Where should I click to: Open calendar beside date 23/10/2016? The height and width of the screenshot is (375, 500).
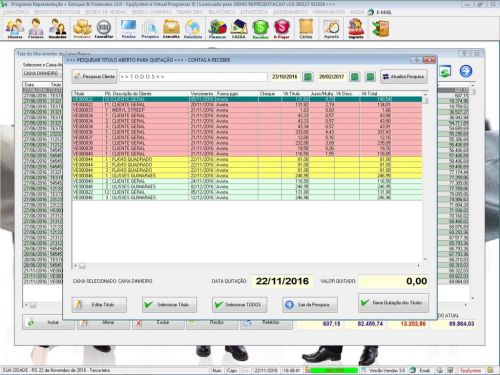click(x=308, y=77)
